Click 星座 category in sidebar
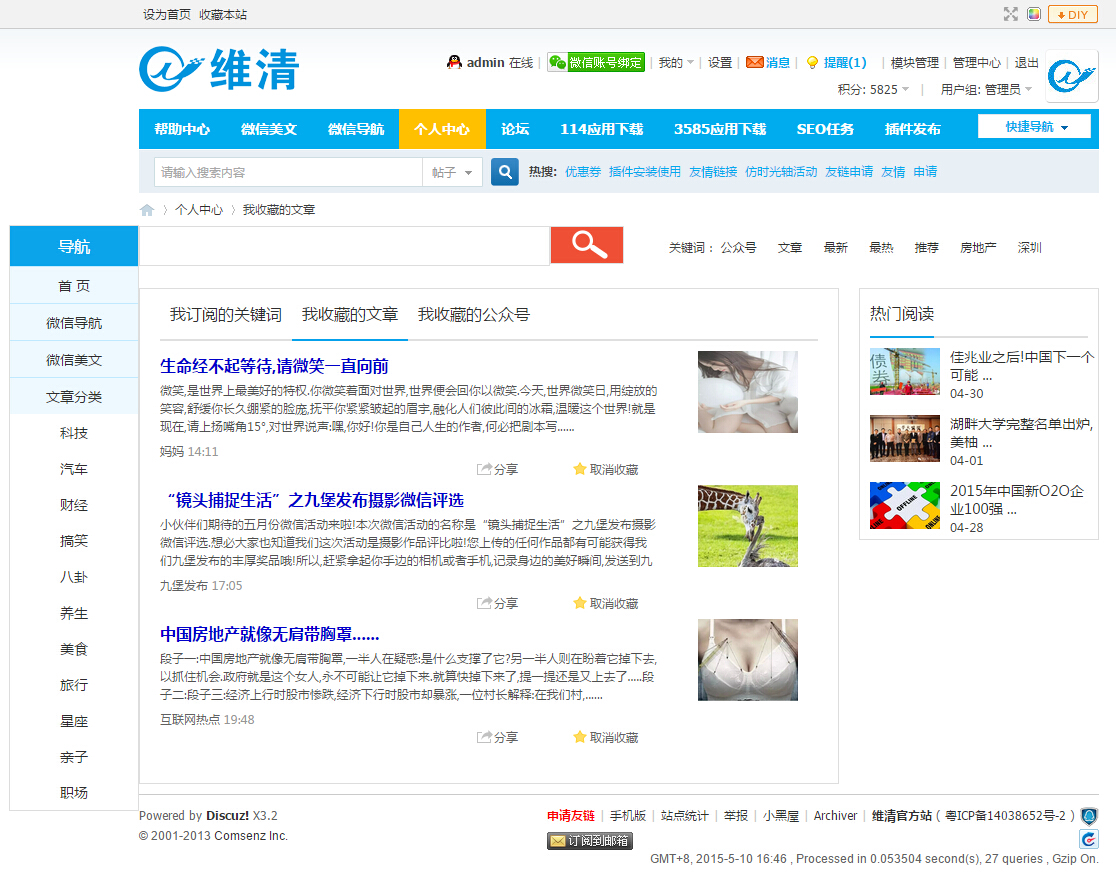The width and height of the screenshot is (1116, 884). click(x=74, y=721)
